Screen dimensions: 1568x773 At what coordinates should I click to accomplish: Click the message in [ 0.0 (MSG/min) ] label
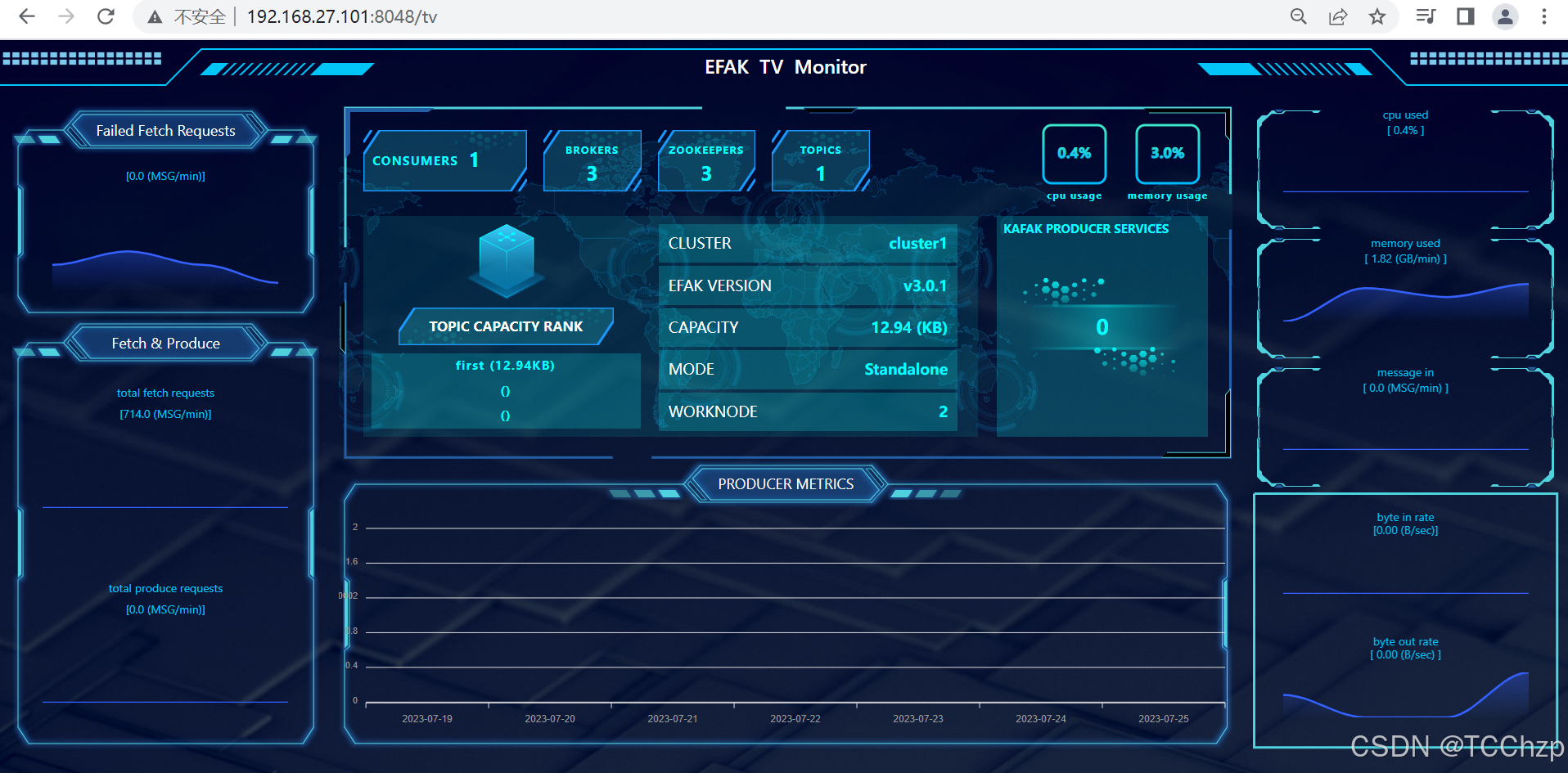(x=1405, y=380)
